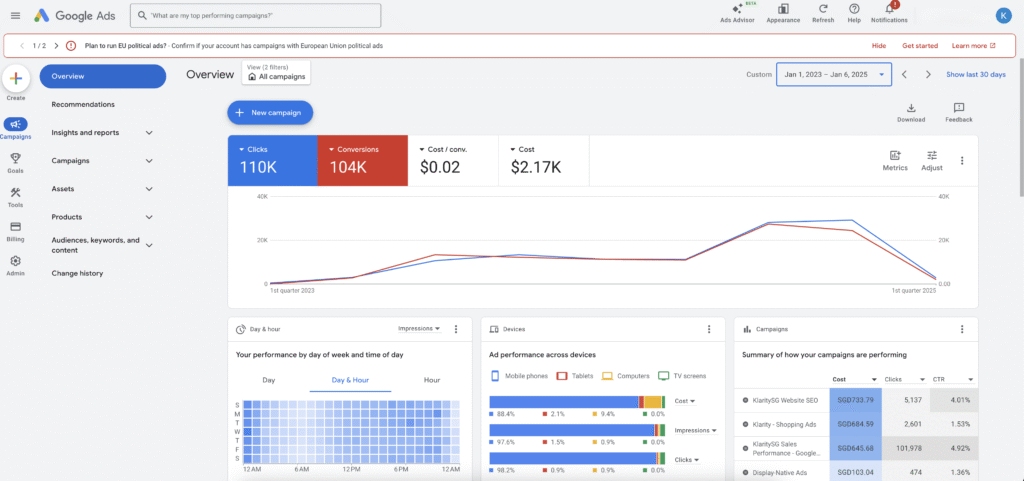Screen dimensions: 1024x481
Task: Select the Day tab
Action: click(x=269, y=380)
